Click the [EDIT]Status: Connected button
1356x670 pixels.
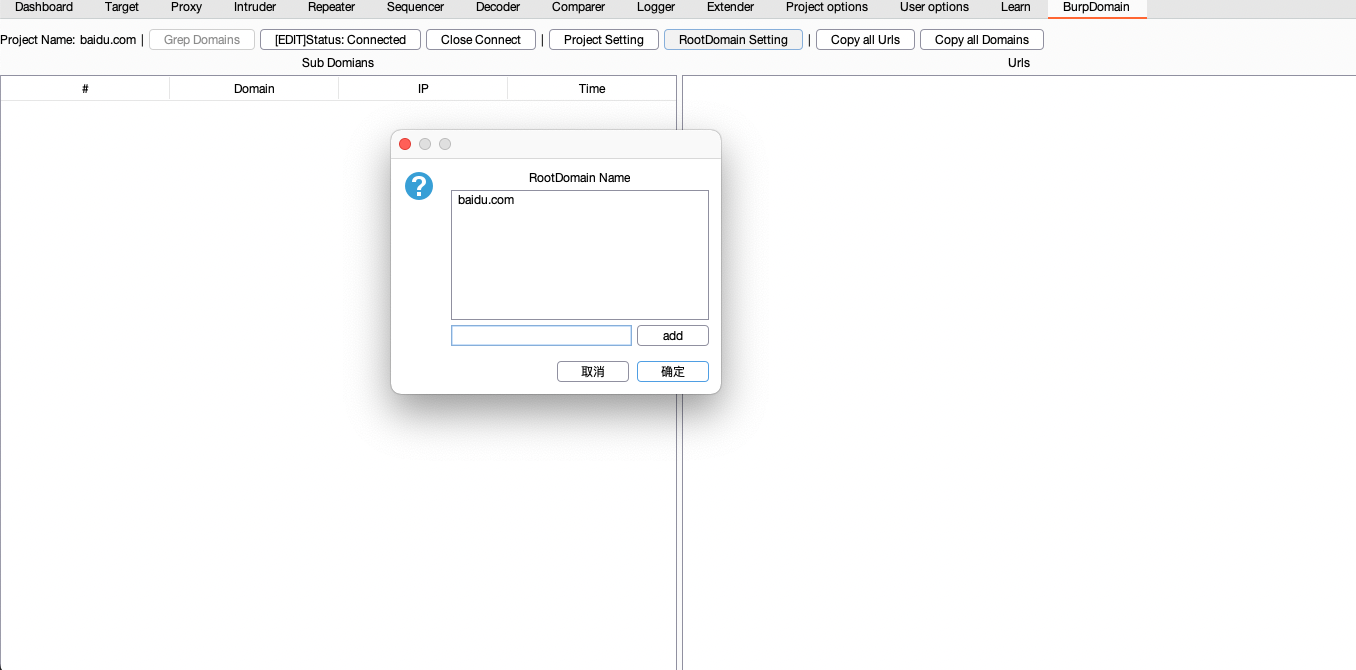click(x=340, y=40)
